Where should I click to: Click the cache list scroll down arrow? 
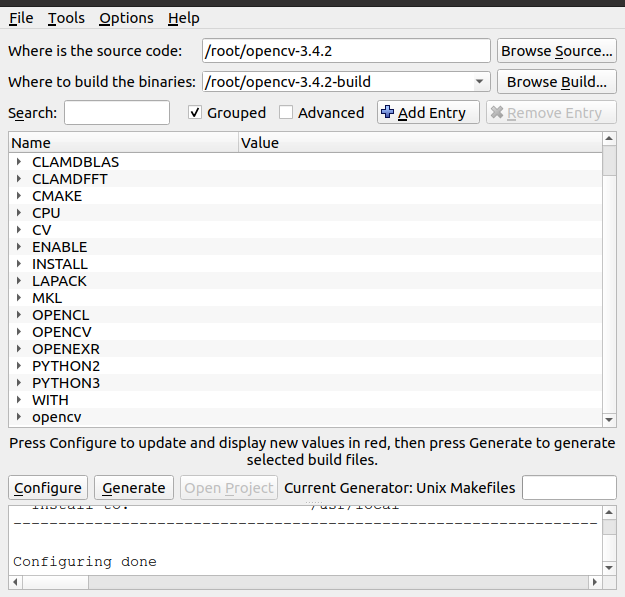click(x=609, y=420)
